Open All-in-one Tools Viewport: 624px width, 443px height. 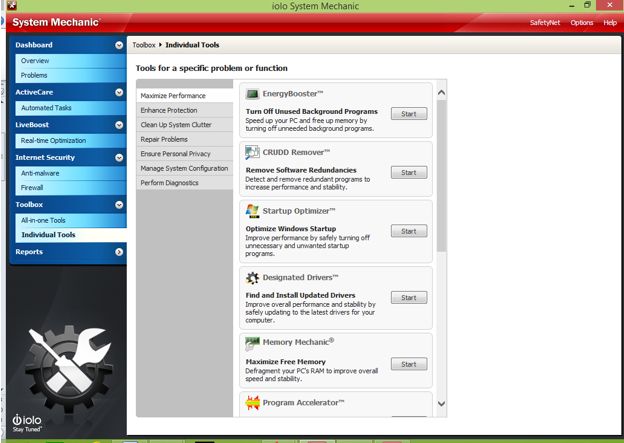pos(71,220)
